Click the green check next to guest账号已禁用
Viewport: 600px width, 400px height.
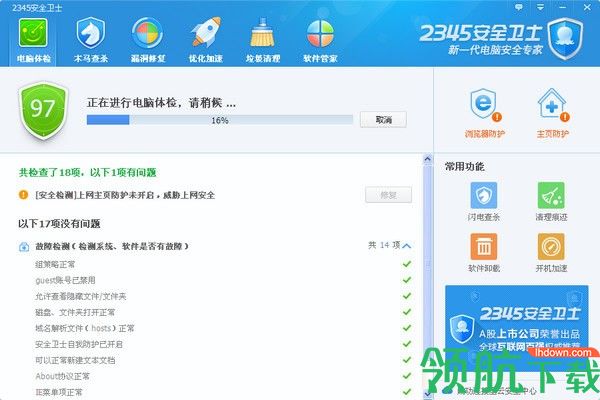[x=407, y=280]
